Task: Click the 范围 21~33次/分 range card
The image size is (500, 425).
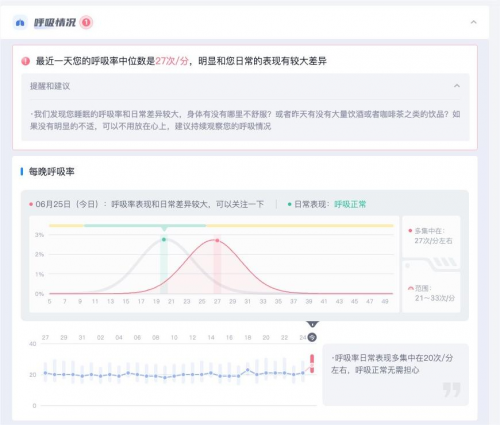Action: pyautogui.click(x=431, y=293)
